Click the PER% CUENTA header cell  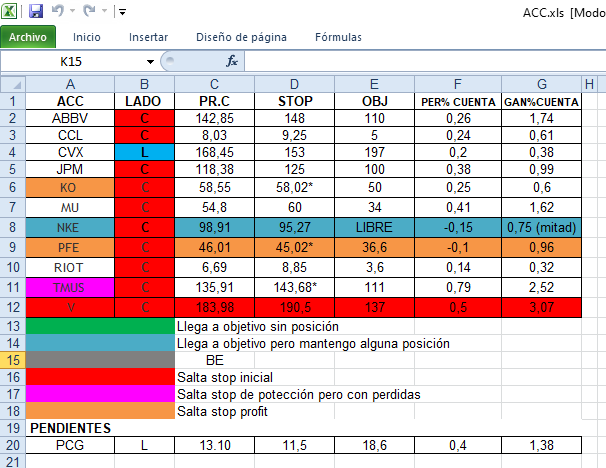(458, 101)
